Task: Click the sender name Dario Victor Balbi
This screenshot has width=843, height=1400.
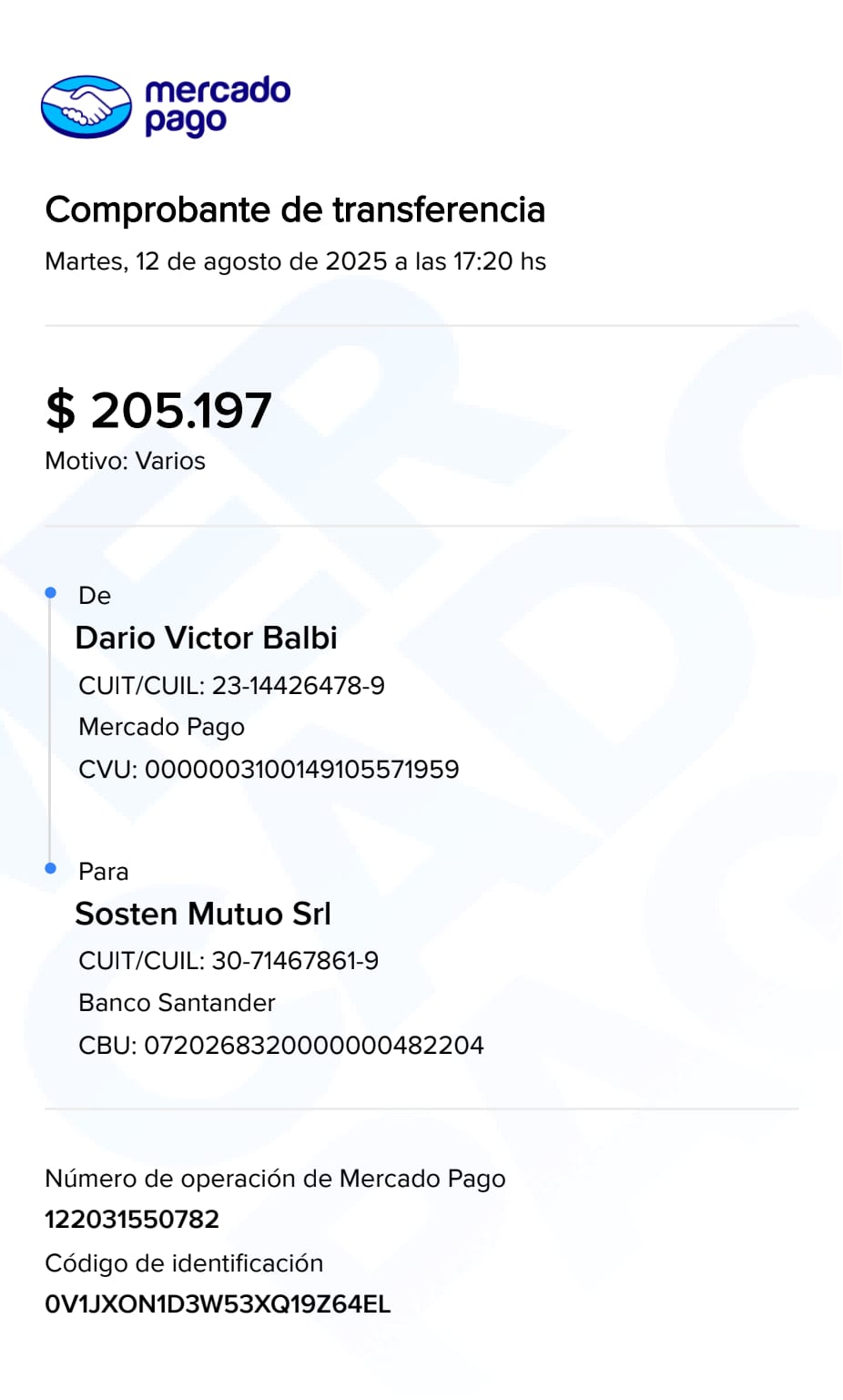Action: [x=206, y=638]
